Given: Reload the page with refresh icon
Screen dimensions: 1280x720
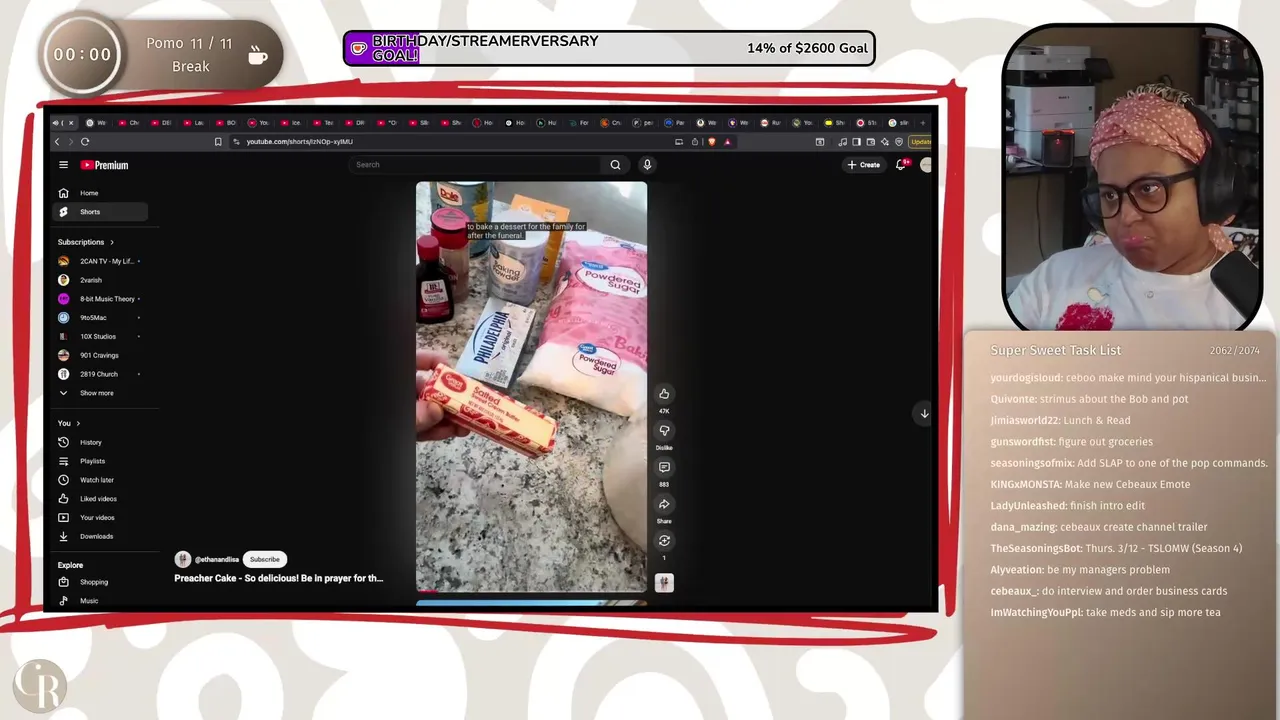Looking at the screenshot, I should [x=85, y=142].
